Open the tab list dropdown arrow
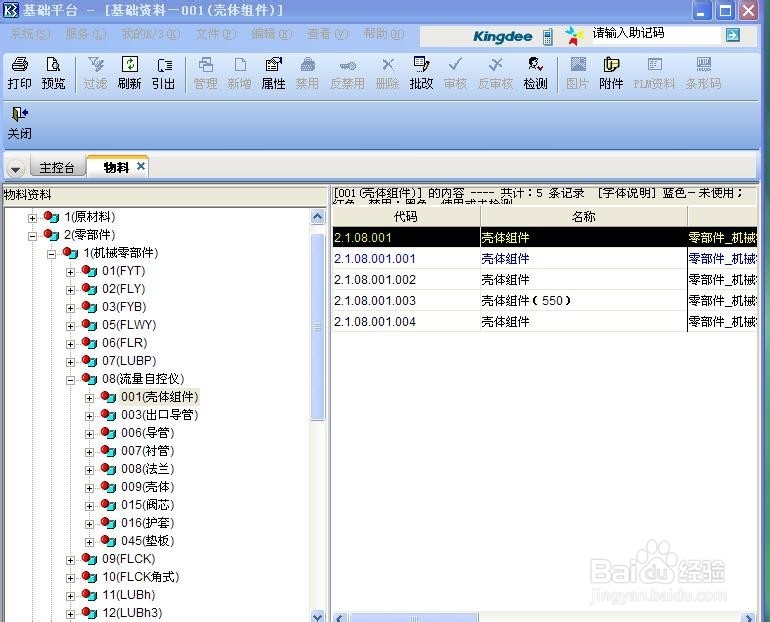The image size is (770, 622). click(x=16, y=169)
